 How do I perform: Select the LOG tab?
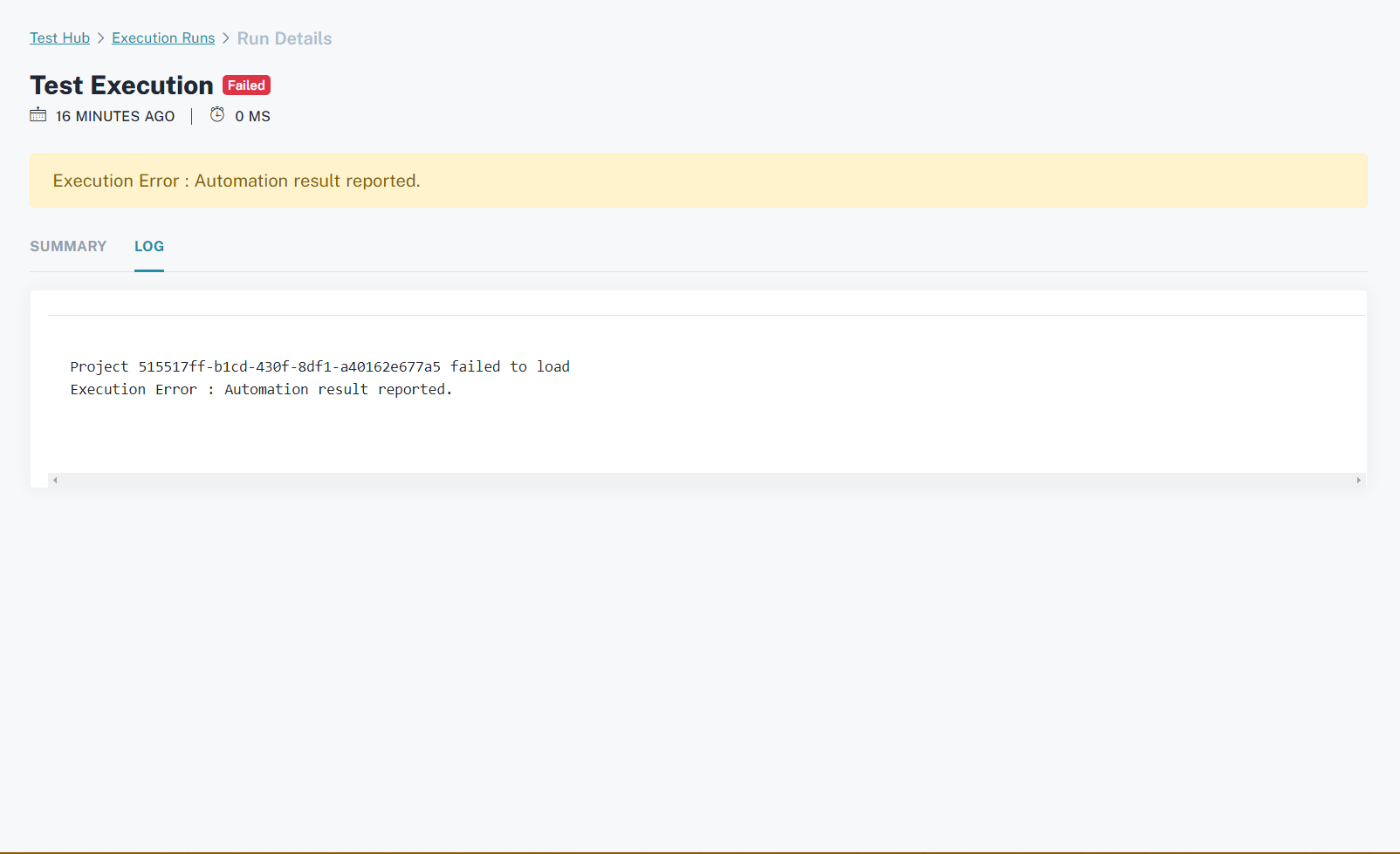(x=148, y=246)
